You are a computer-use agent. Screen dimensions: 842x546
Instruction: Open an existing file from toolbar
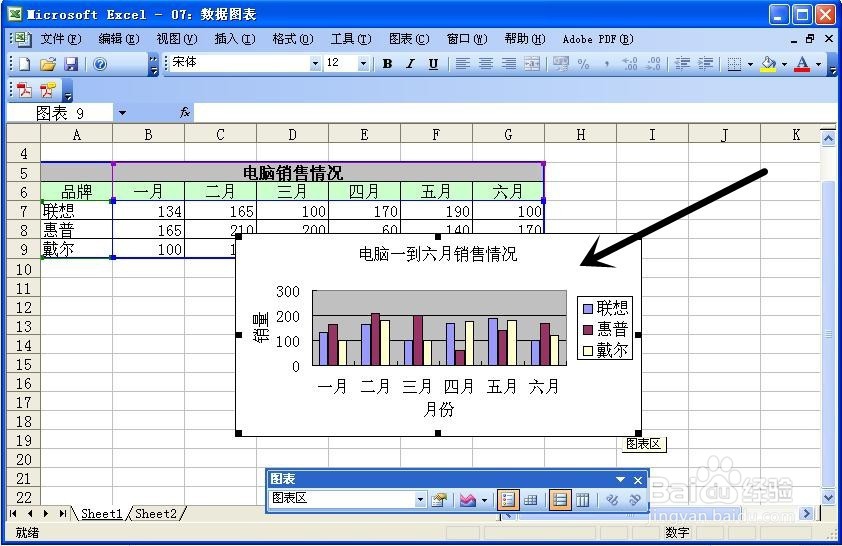[x=47, y=64]
